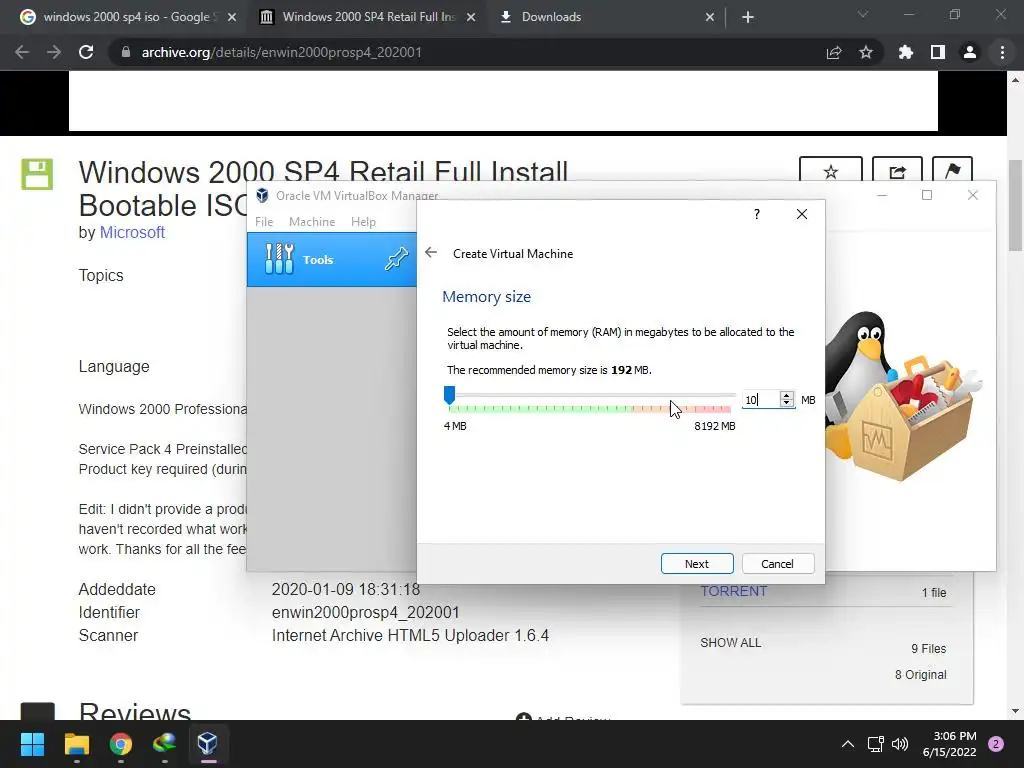
Task: Open the Chrome profile icon
Action: (970, 52)
